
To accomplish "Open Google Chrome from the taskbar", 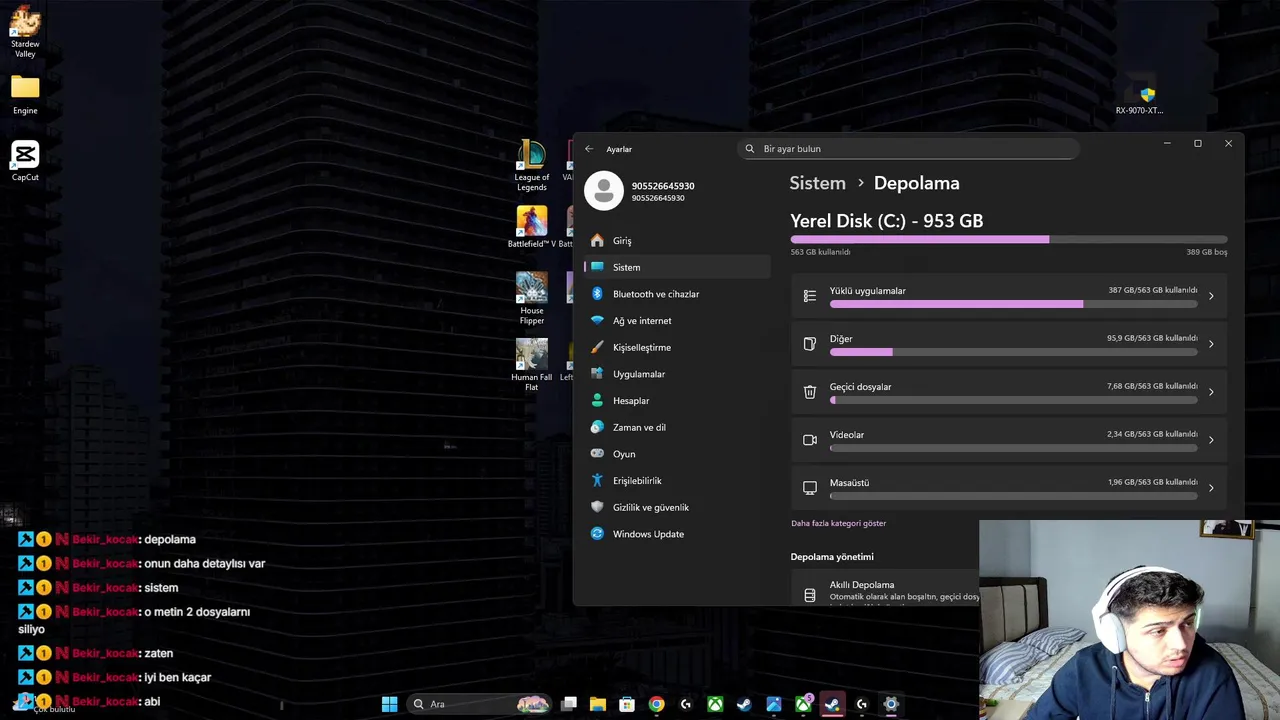I will 656,704.
